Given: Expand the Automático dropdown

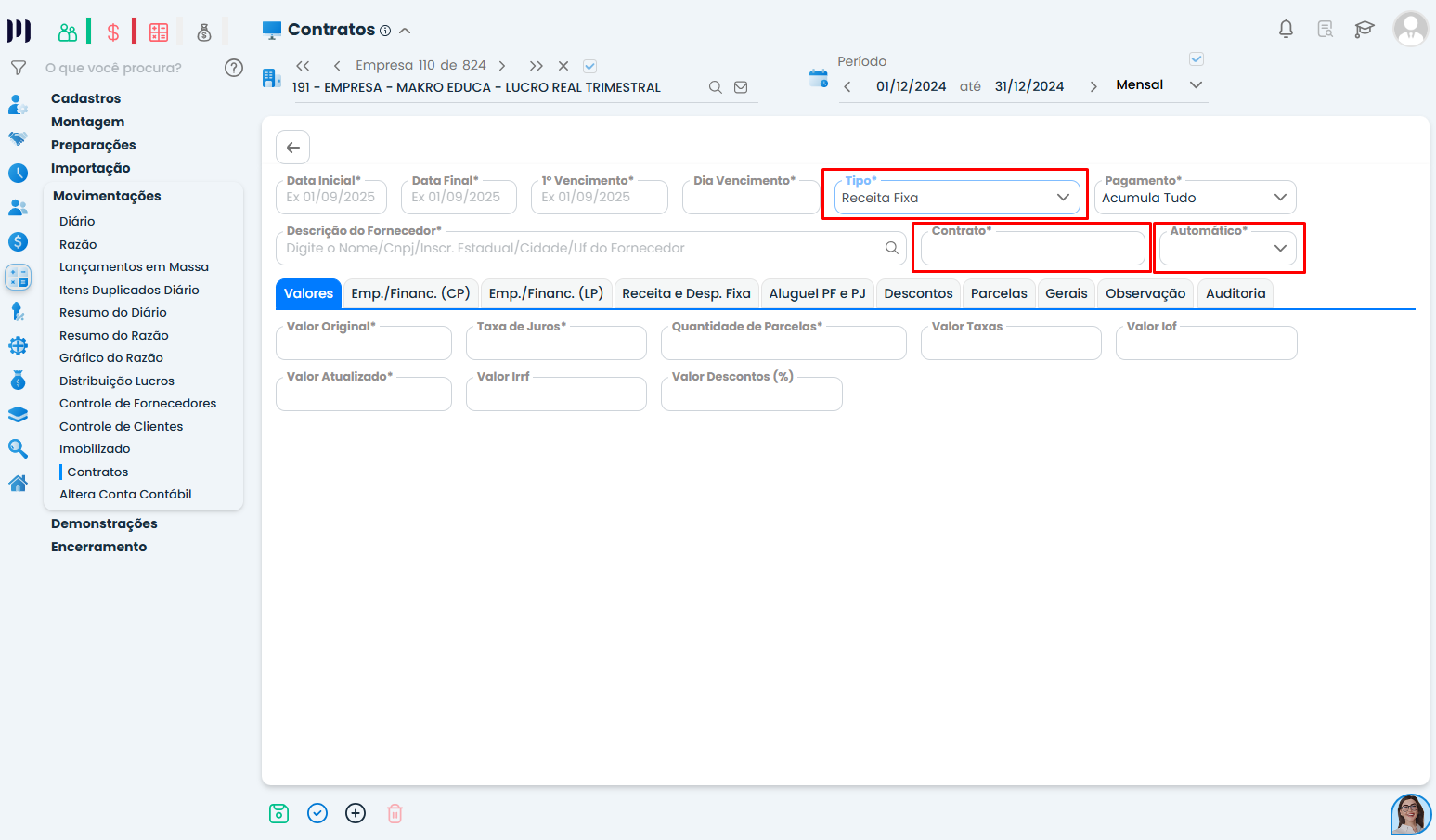Looking at the screenshot, I should coord(1227,249).
